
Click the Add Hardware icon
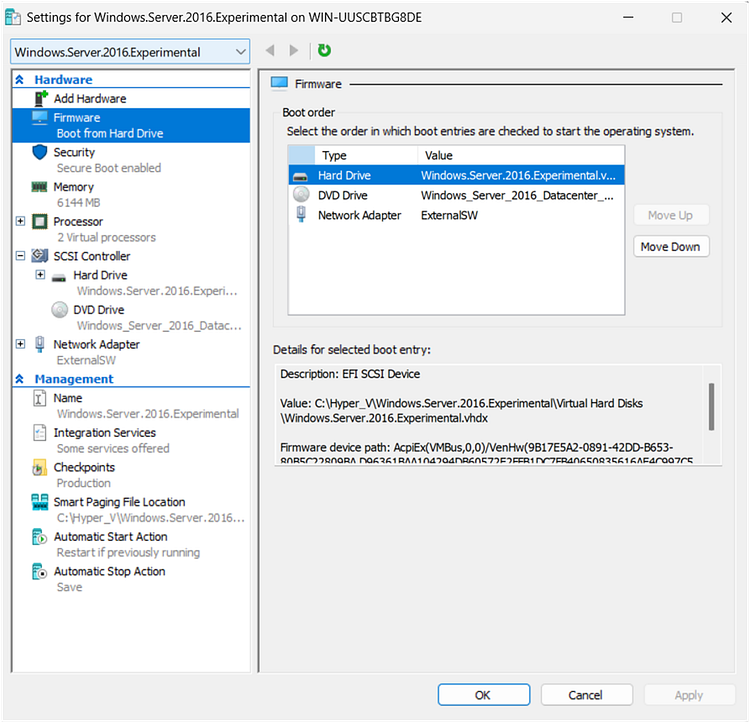point(40,99)
